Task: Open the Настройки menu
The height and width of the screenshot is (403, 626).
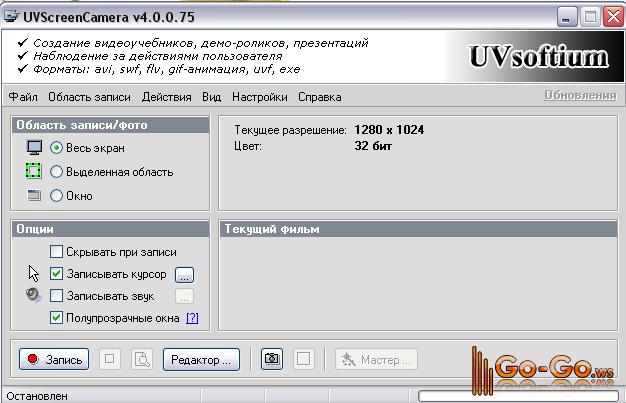Action: coord(260,97)
